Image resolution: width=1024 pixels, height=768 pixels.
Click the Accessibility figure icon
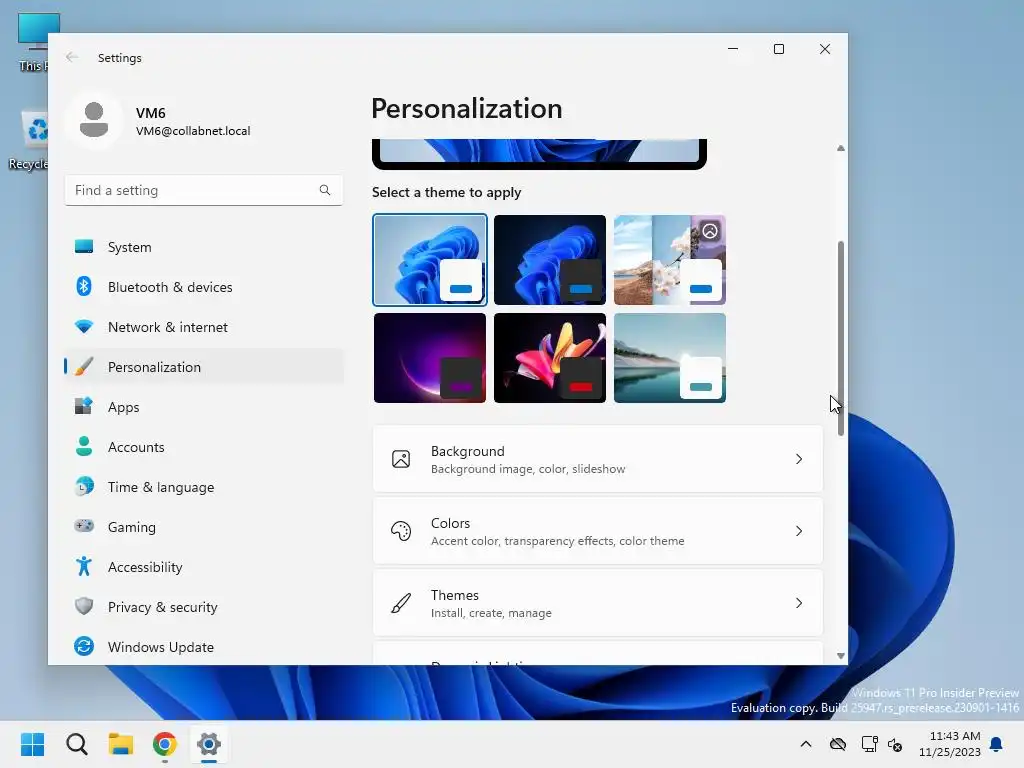[84, 566]
